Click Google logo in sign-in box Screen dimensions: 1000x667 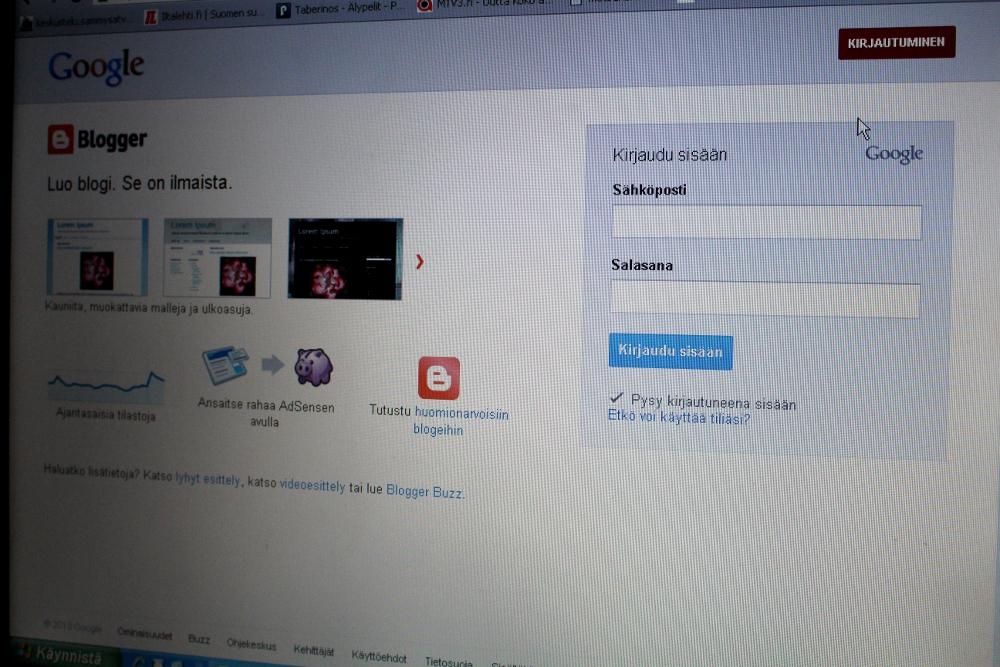coord(894,154)
